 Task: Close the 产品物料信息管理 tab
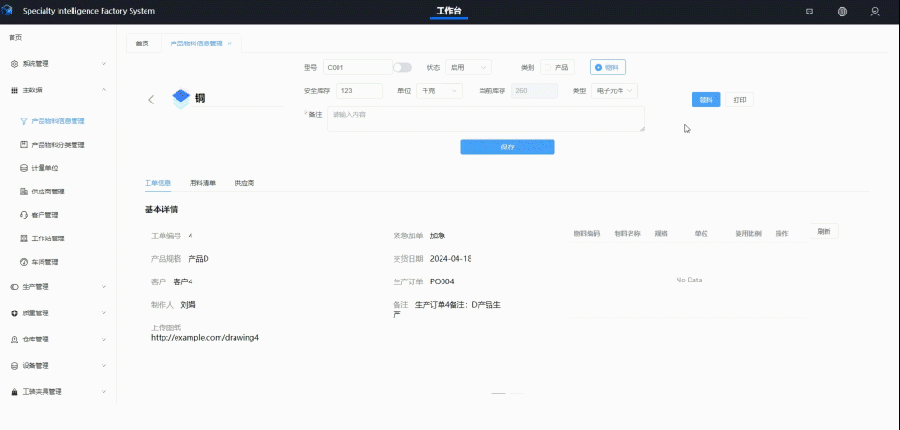tap(230, 44)
